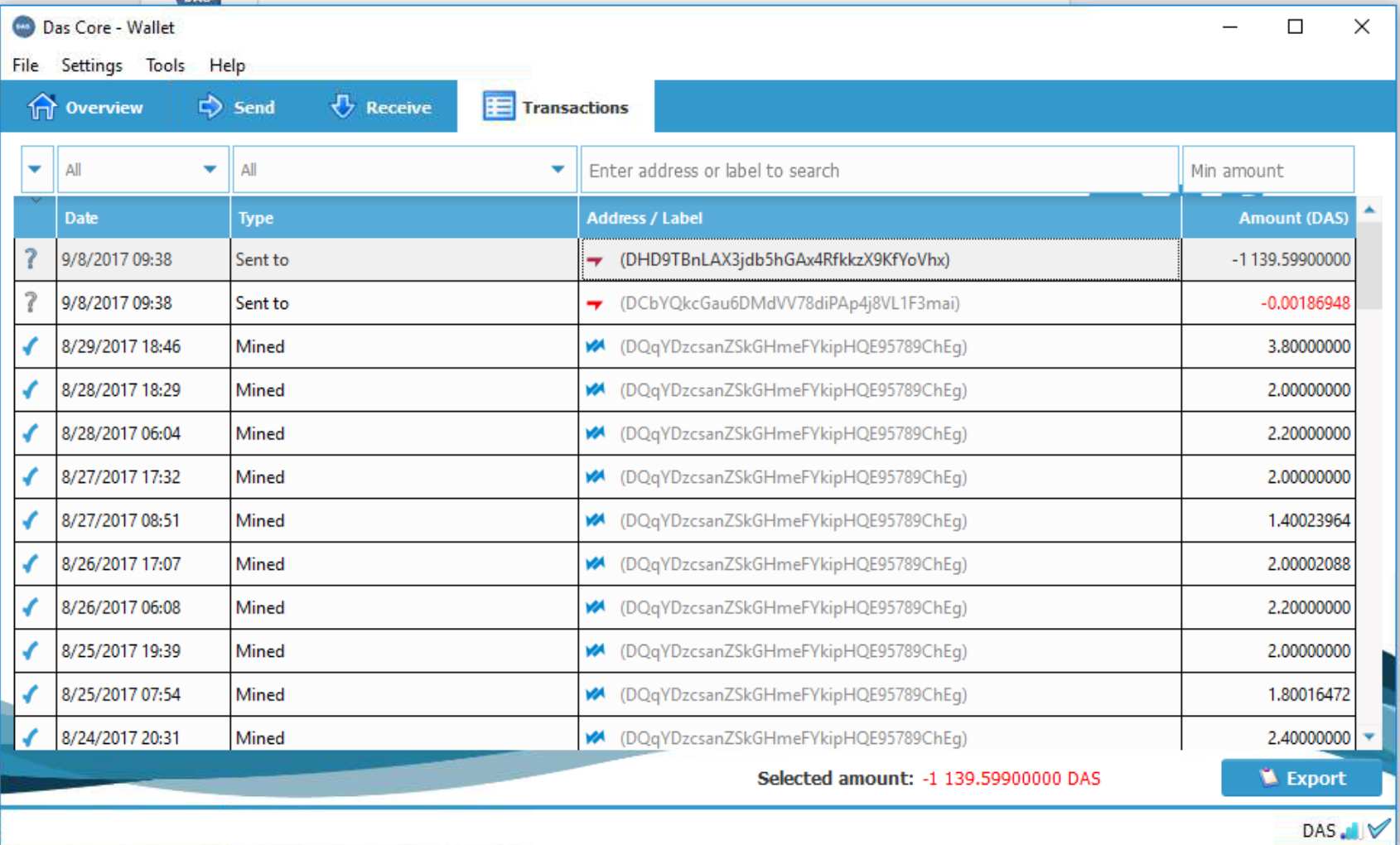Open the small watch-only filter dropdown
This screenshot has width=1400, height=845.
click(36, 170)
